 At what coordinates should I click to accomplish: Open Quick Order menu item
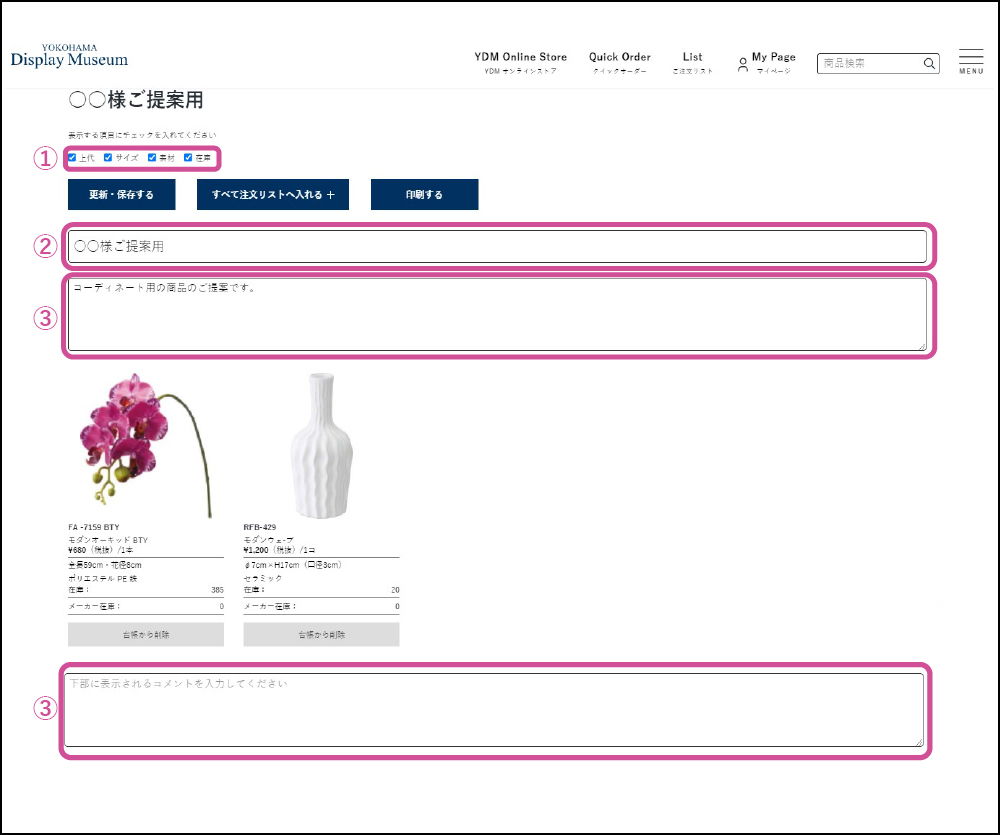click(x=619, y=63)
